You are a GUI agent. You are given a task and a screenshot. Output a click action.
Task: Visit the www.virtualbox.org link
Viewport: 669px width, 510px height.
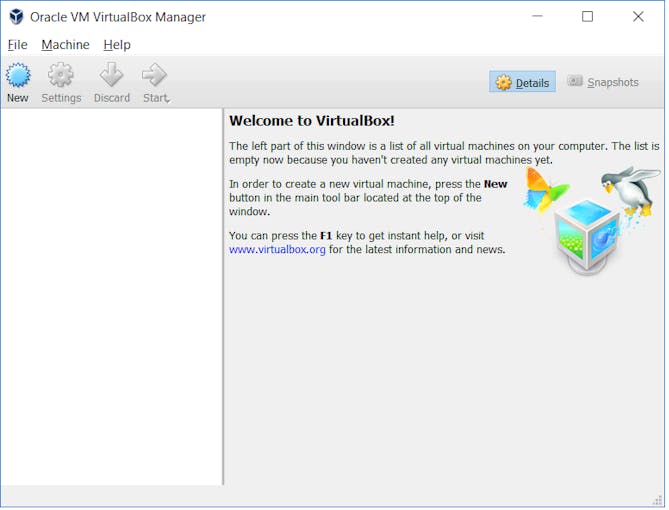coord(278,250)
